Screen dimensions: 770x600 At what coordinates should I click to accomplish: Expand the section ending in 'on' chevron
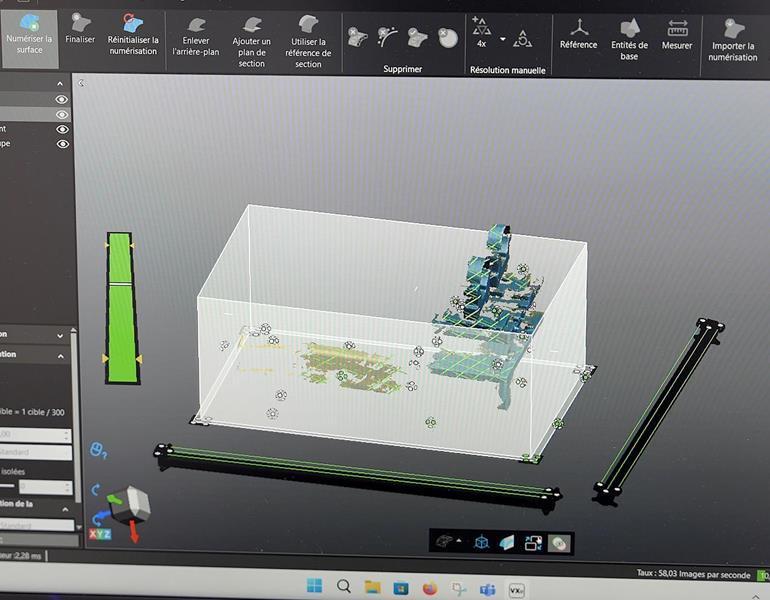pyautogui.click(x=60, y=336)
